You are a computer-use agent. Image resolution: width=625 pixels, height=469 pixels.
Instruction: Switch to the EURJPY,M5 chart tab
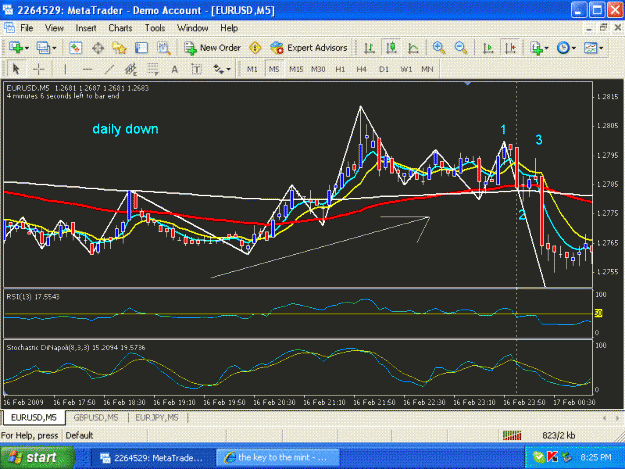157,418
